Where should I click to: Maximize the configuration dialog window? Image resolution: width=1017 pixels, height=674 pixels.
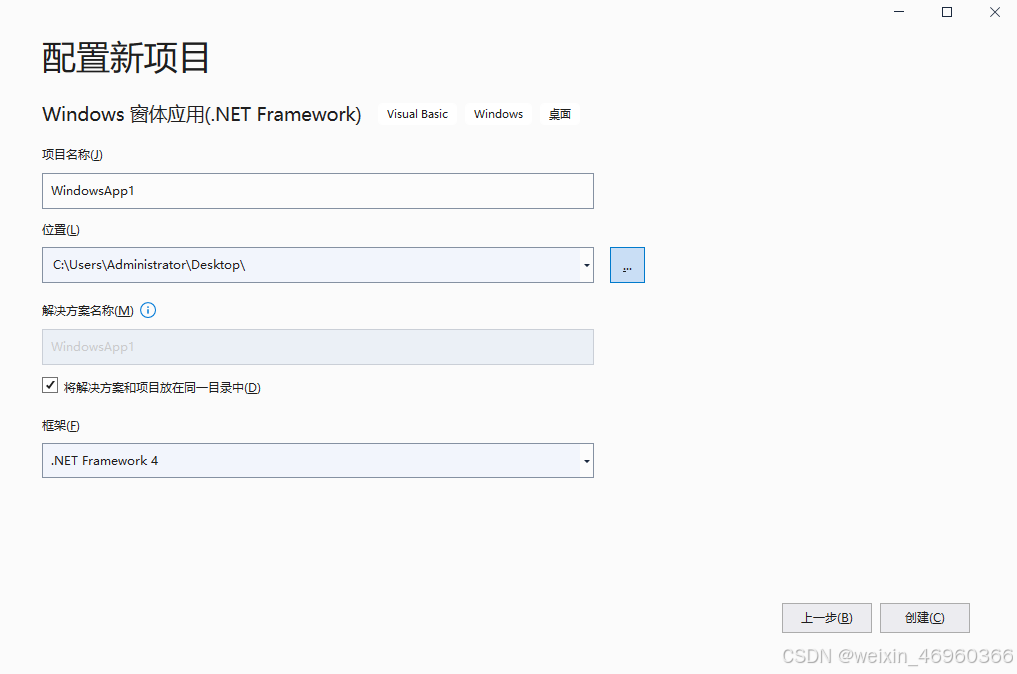click(947, 12)
